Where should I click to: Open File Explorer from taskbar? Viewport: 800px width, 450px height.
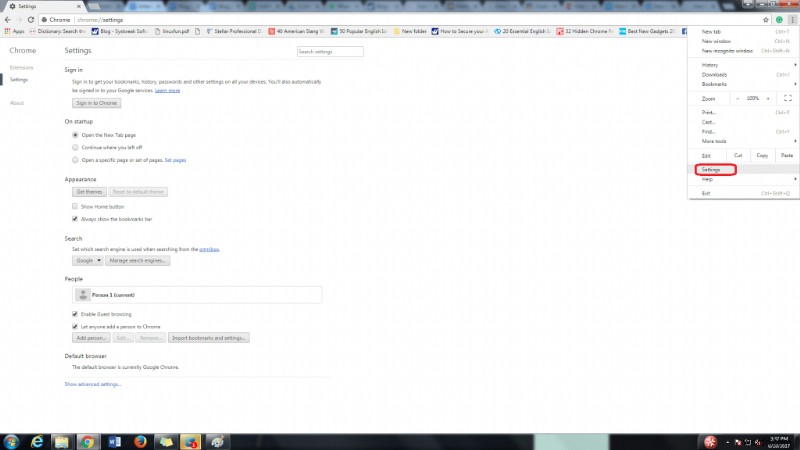[62, 442]
